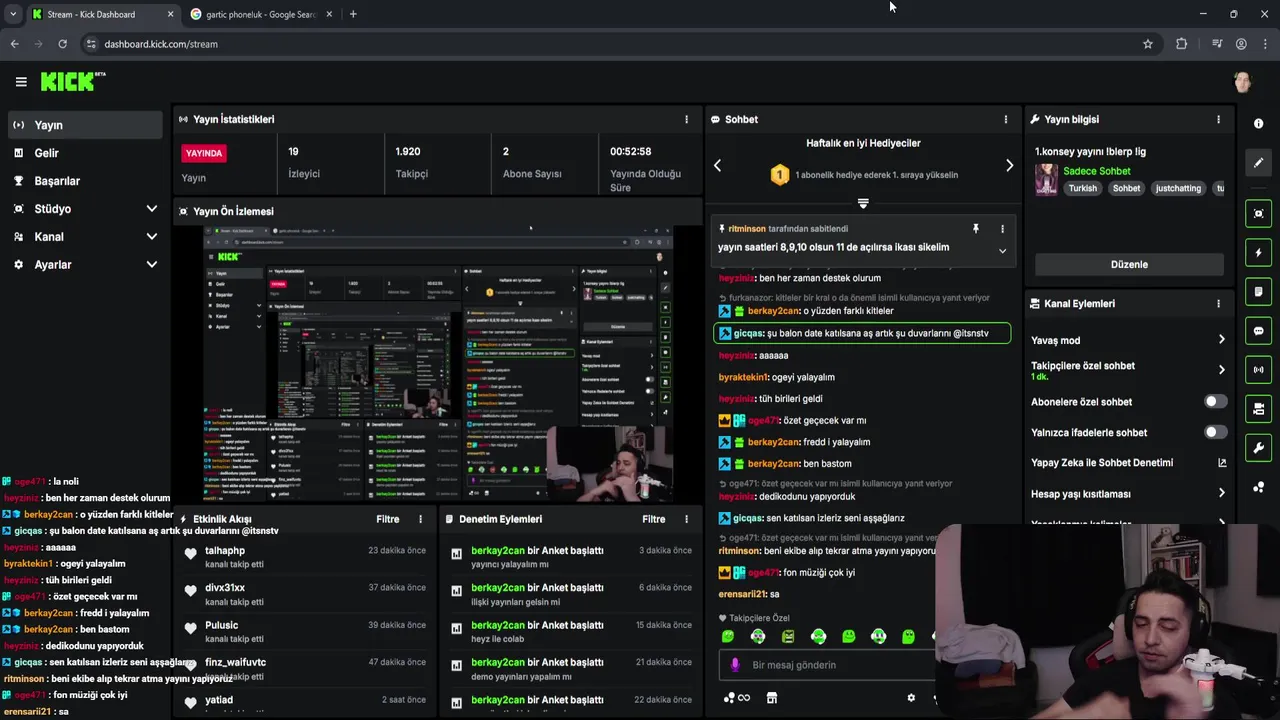
Task: Open Denetim Eylemleri three-dot options
Action: pyautogui.click(x=686, y=519)
